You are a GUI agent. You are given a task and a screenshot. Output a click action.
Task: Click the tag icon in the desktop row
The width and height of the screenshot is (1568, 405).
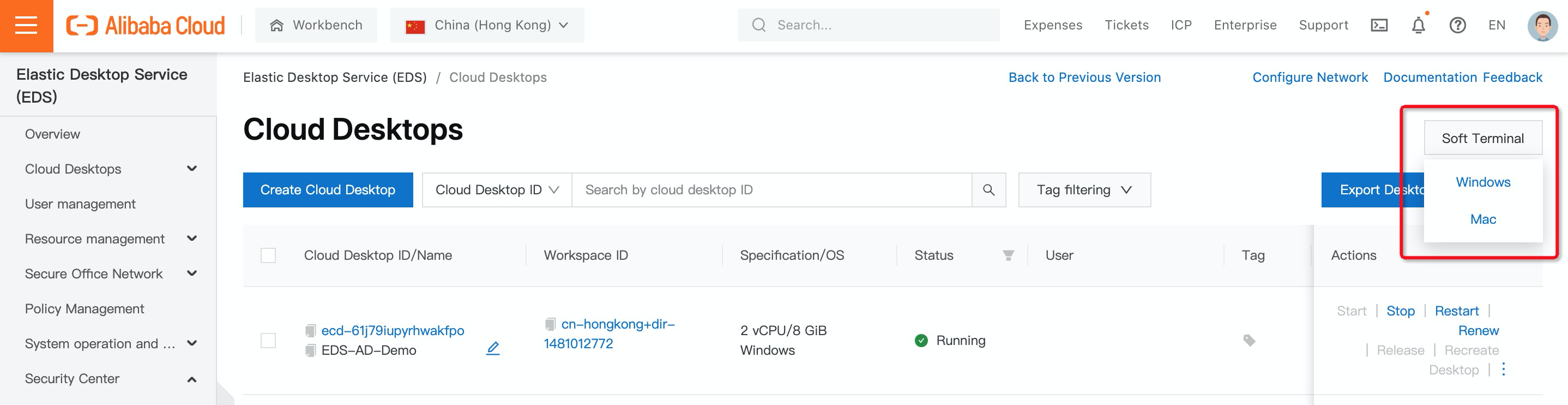click(1249, 341)
